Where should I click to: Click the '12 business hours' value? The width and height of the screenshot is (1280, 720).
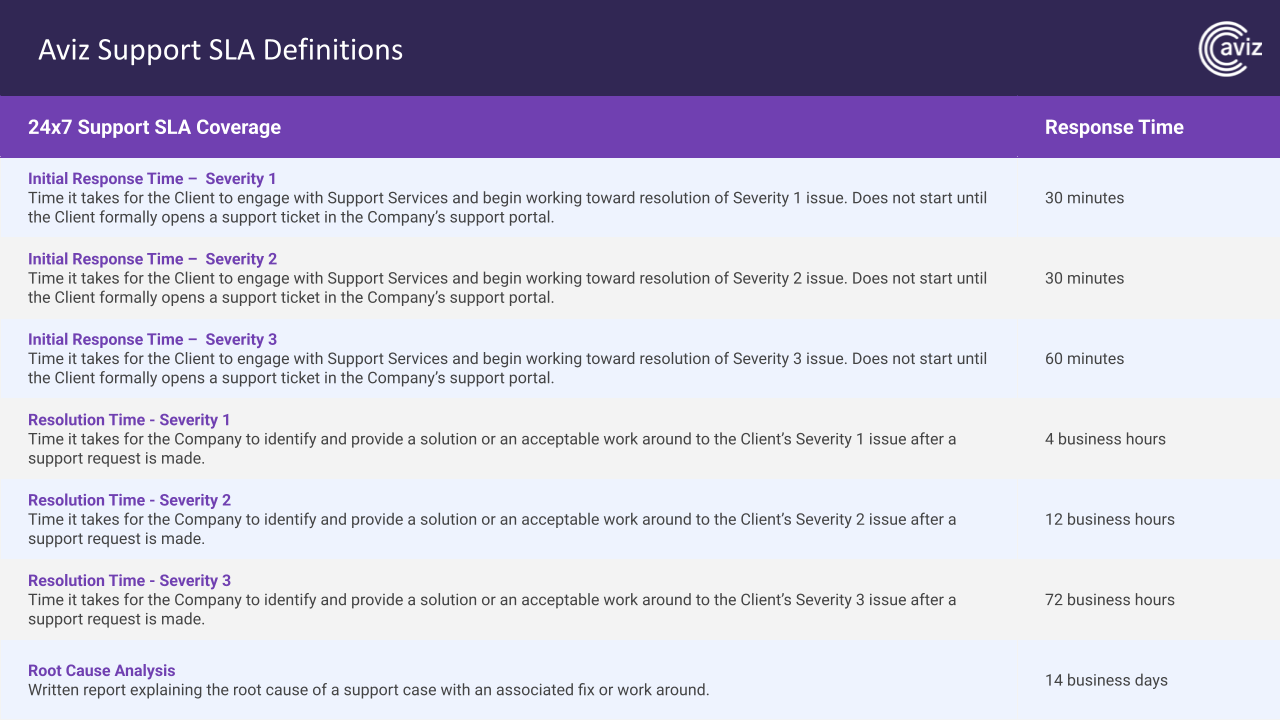tap(1110, 519)
